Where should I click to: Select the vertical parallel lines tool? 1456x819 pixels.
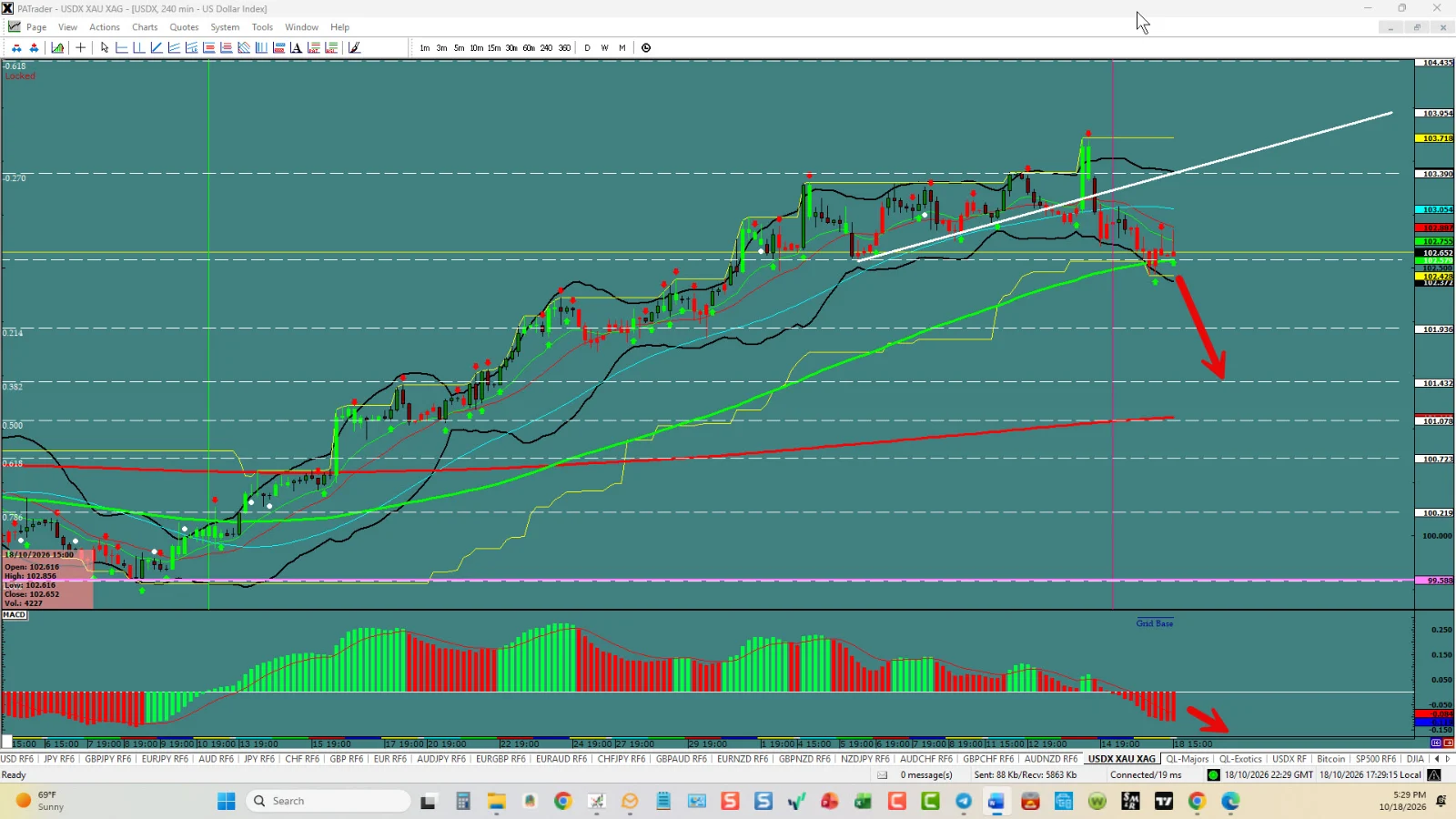261,47
